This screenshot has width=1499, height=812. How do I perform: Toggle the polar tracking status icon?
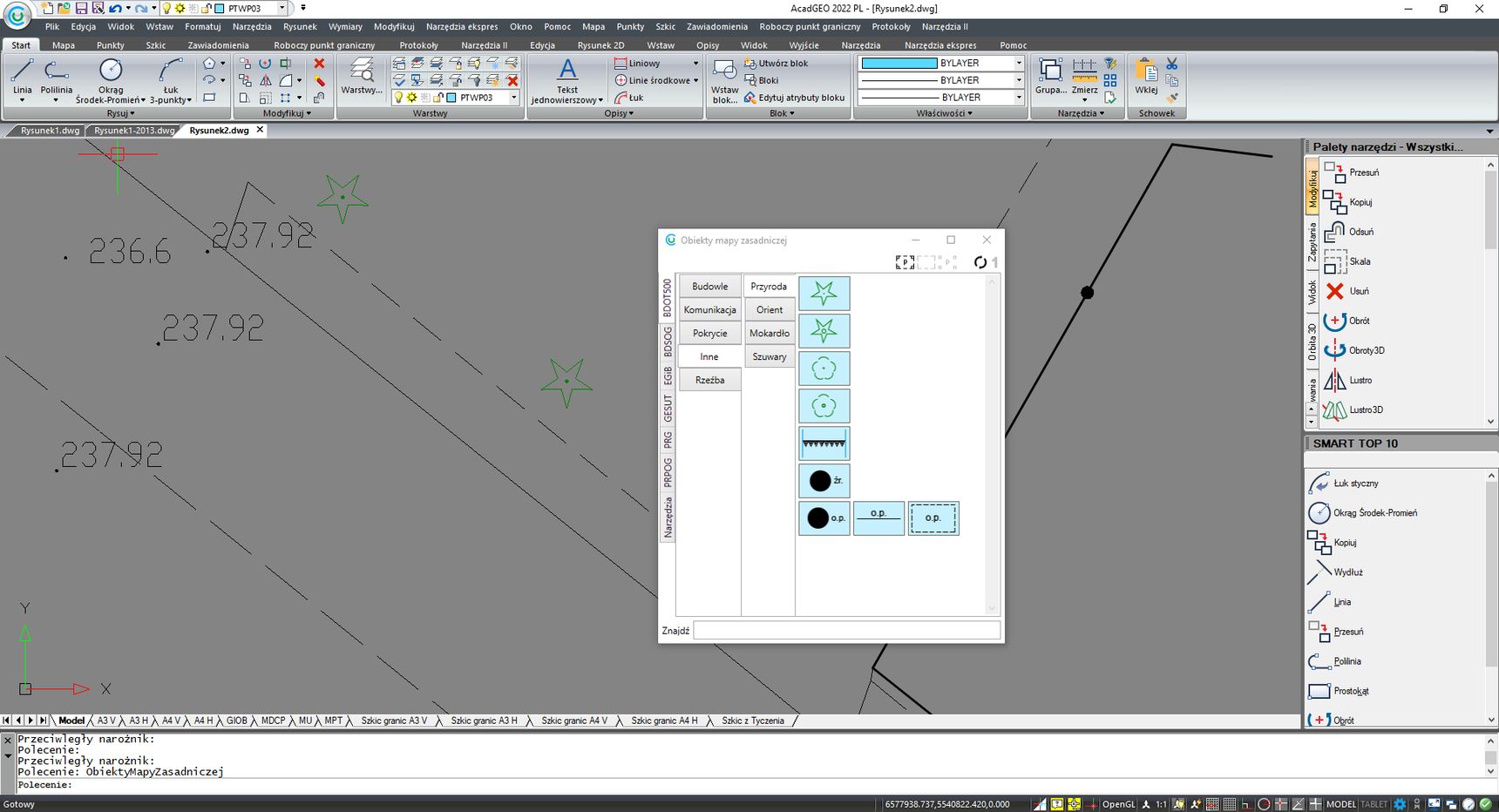(1264, 804)
